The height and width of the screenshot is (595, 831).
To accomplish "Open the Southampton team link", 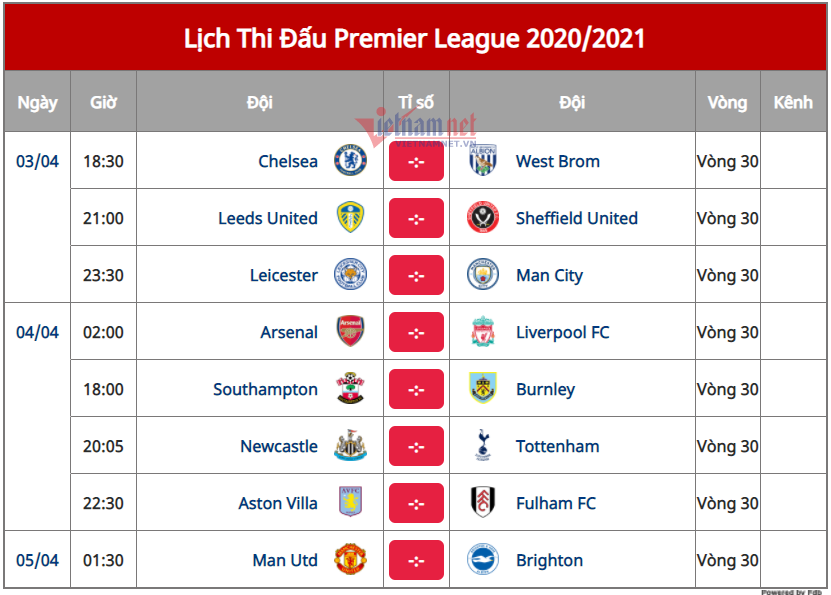I will 265,389.
